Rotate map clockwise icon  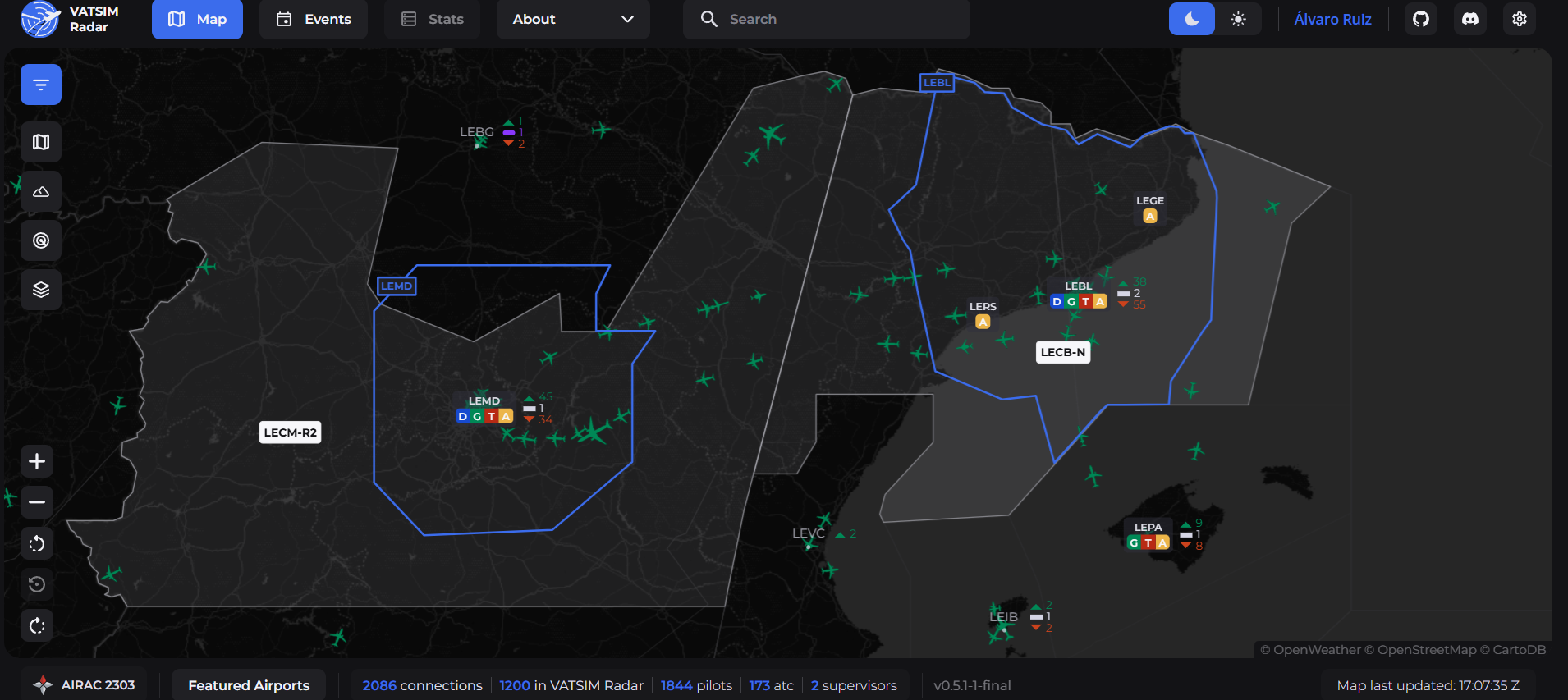pyautogui.click(x=37, y=625)
